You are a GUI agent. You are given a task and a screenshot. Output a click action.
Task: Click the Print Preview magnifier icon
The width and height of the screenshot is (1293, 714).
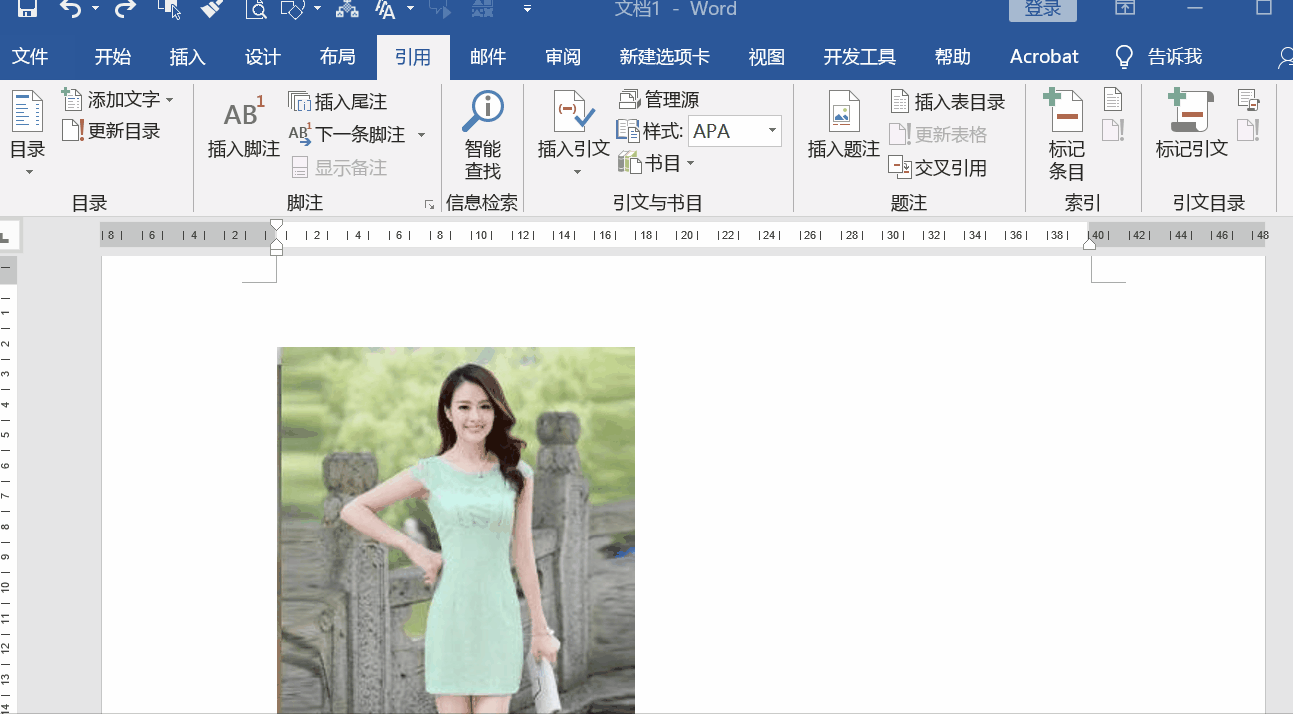pos(257,9)
